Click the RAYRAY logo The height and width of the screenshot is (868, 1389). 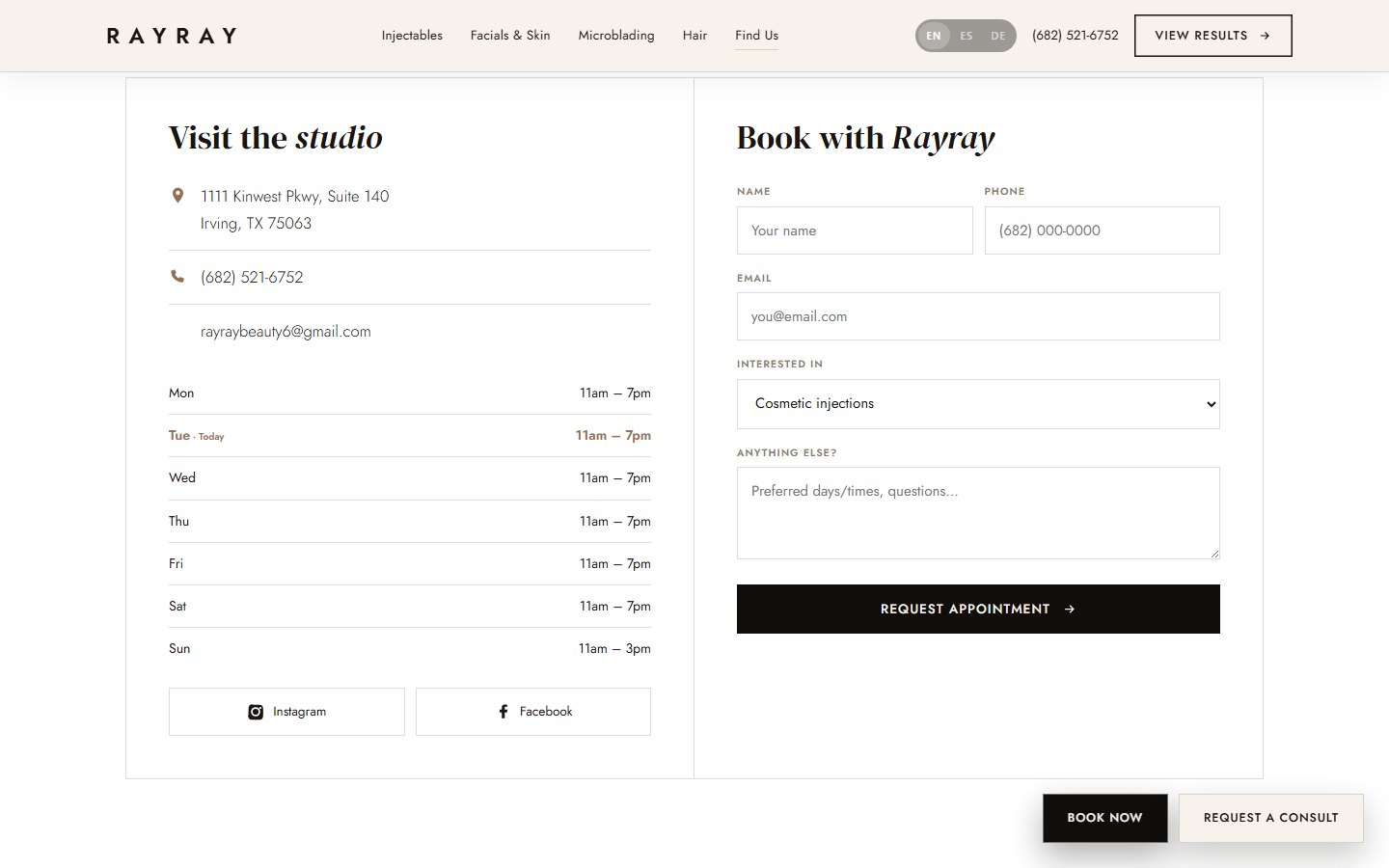pos(172,36)
